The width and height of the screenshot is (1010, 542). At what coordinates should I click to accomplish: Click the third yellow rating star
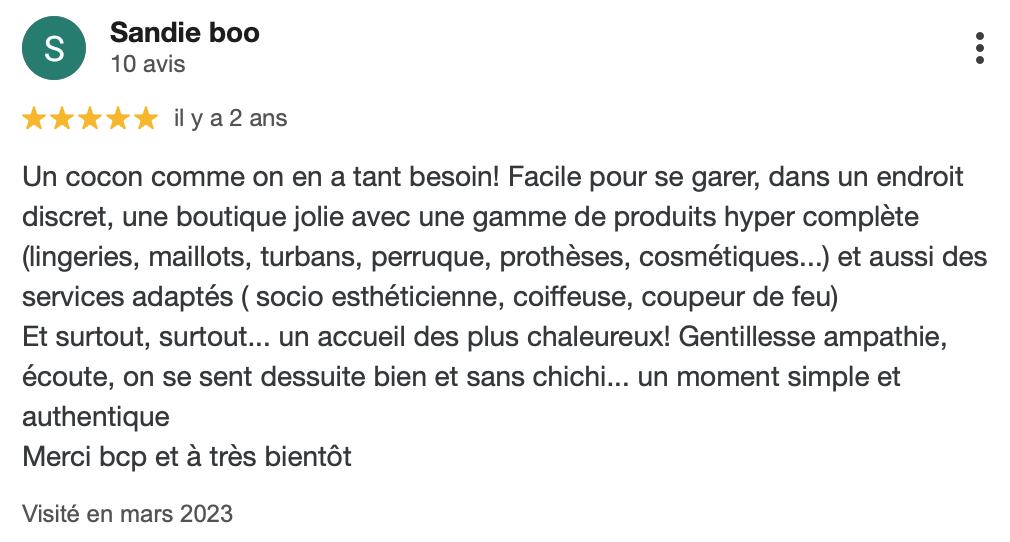[x=90, y=119]
